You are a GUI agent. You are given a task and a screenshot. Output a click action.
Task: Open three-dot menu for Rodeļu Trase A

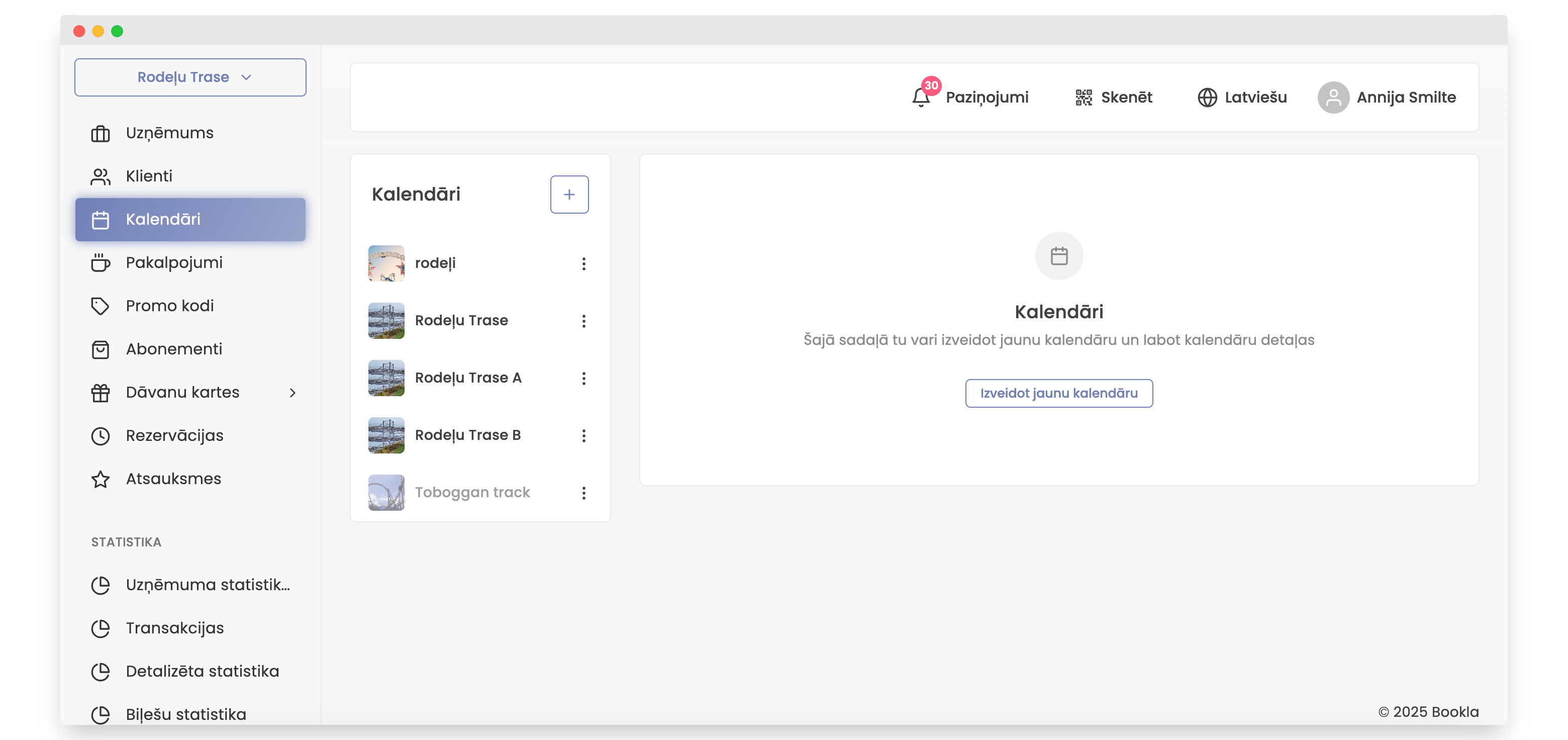point(583,378)
